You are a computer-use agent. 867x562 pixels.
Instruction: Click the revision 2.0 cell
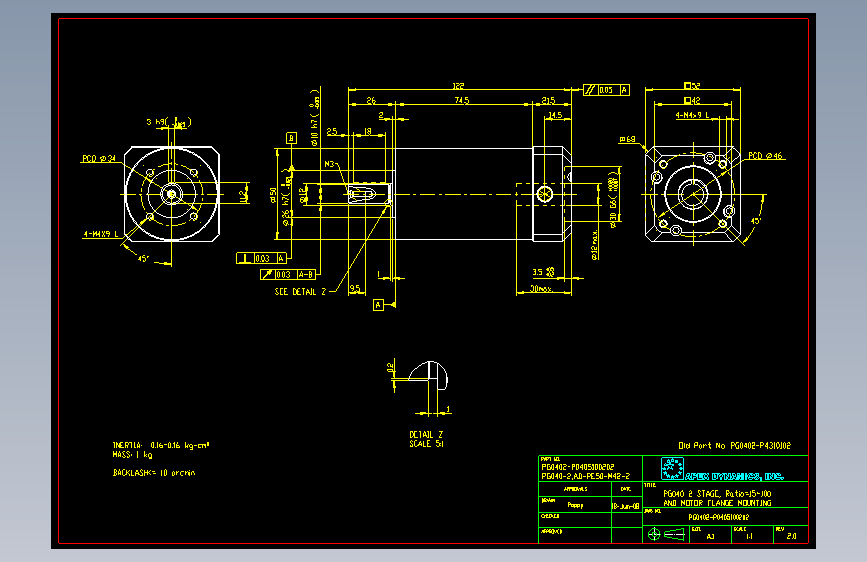coord(791,536)
